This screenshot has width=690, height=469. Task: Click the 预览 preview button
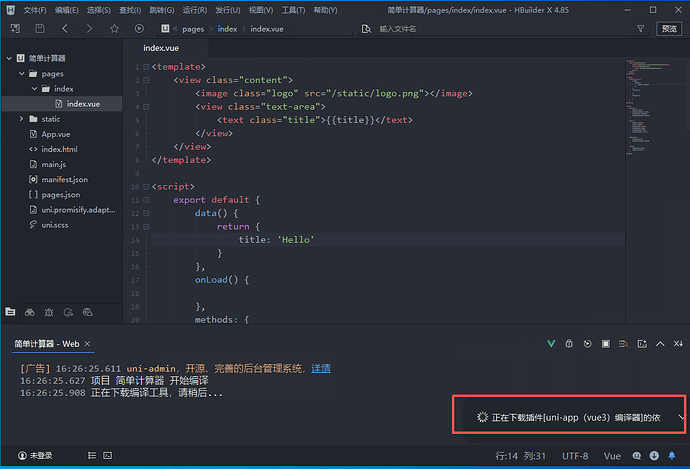pyautogui.click(x=669, y=29)
